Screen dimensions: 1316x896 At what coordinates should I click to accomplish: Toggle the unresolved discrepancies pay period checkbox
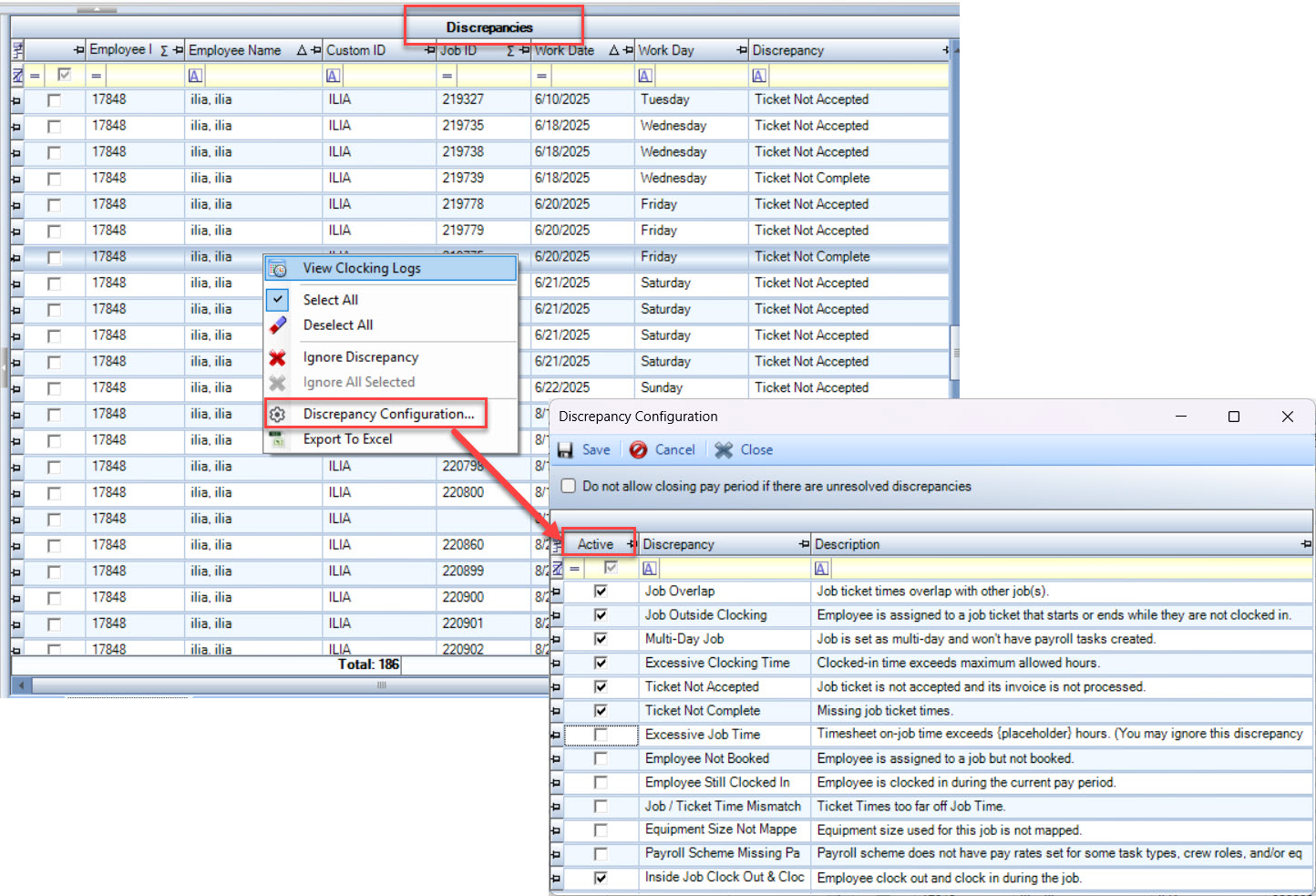[569, 486]
